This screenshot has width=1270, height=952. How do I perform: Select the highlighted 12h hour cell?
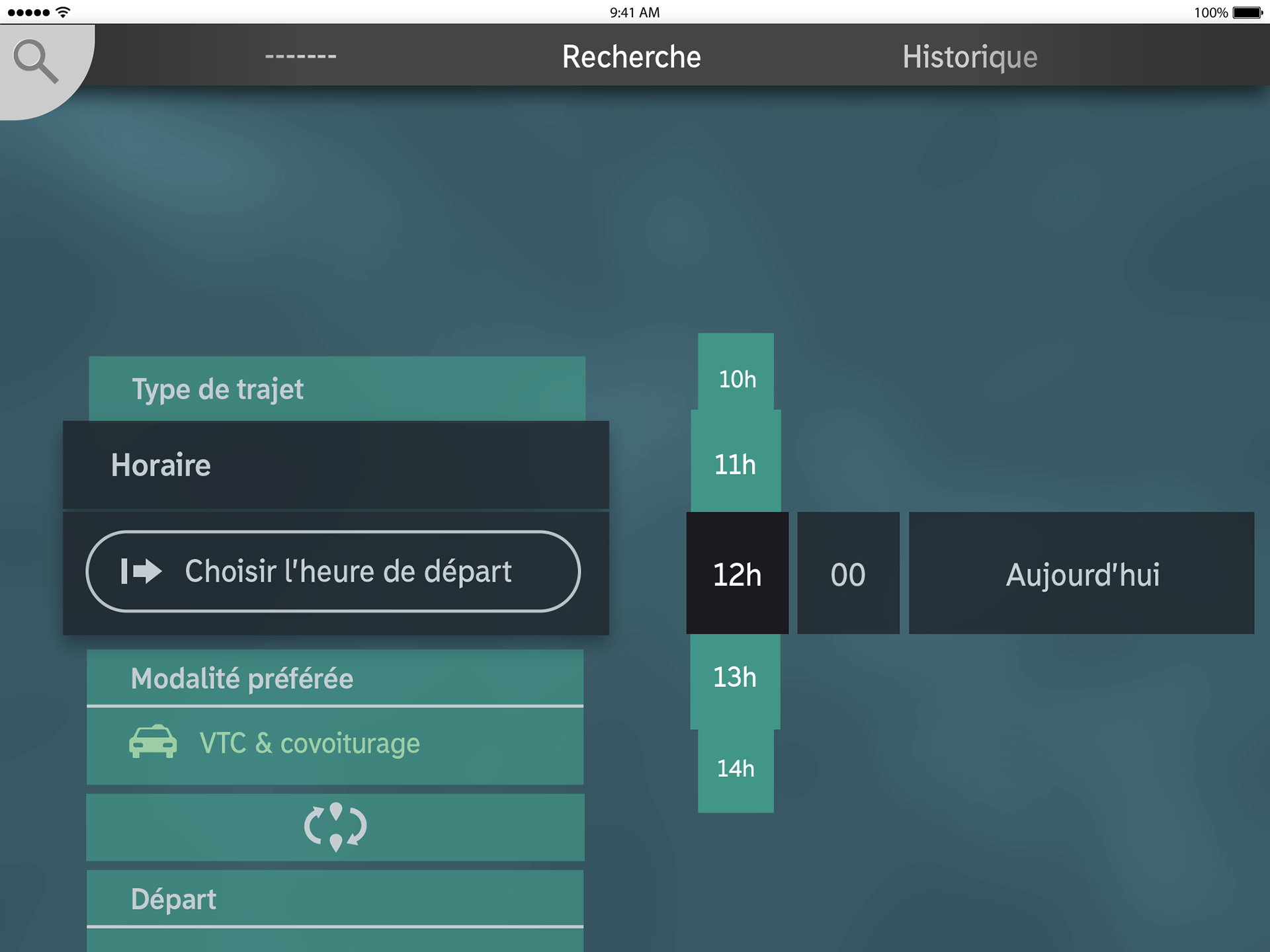point(738,573)
